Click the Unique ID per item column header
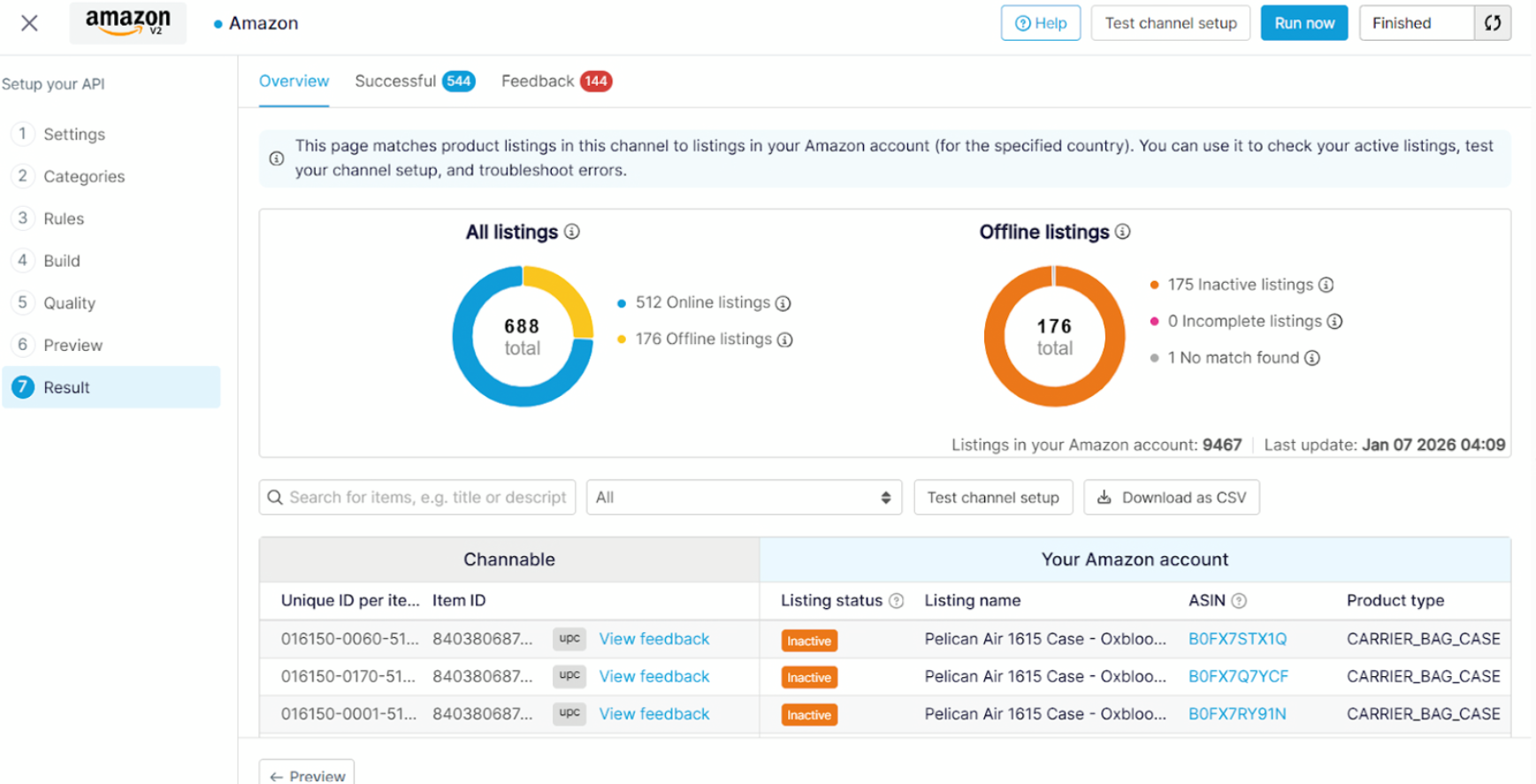Image resolution: width=1536 pixels, height=784 pixels. point(350,601)
